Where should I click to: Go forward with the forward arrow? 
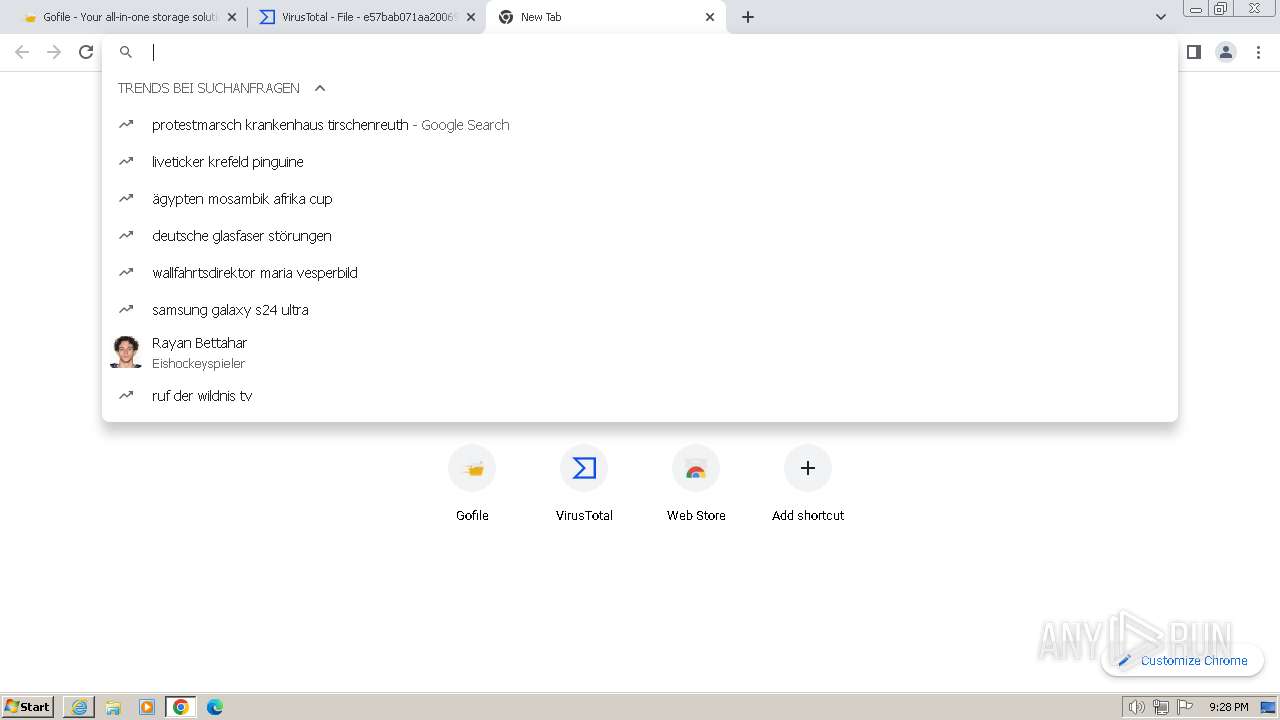[x=54, y=52]
